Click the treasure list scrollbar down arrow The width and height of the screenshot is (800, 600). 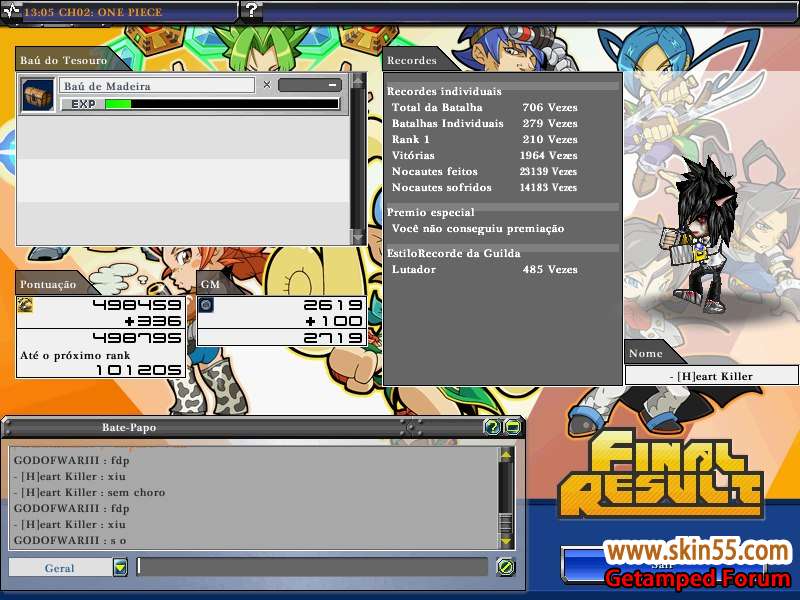(358, 237)
